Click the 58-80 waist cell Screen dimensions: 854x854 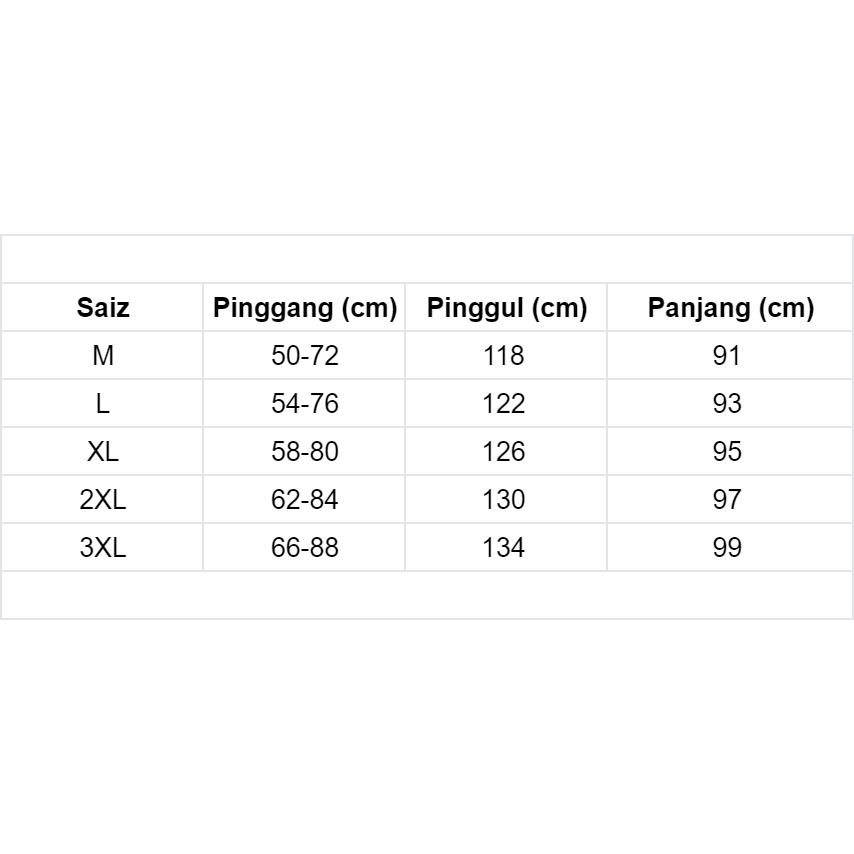[x=305, y=452]
